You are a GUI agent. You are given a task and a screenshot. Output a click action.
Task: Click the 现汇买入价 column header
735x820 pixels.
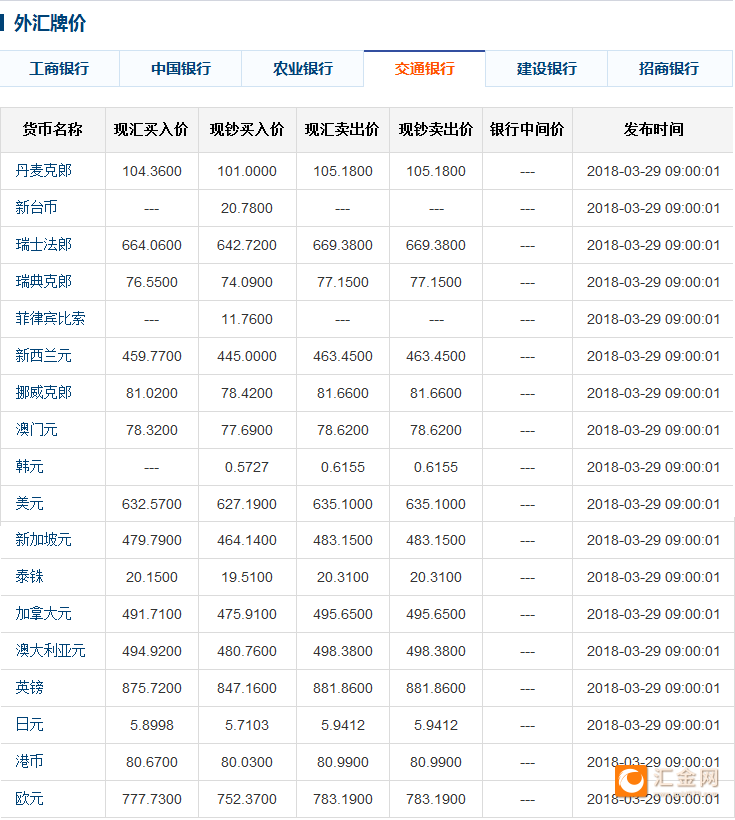click(151, 129)
